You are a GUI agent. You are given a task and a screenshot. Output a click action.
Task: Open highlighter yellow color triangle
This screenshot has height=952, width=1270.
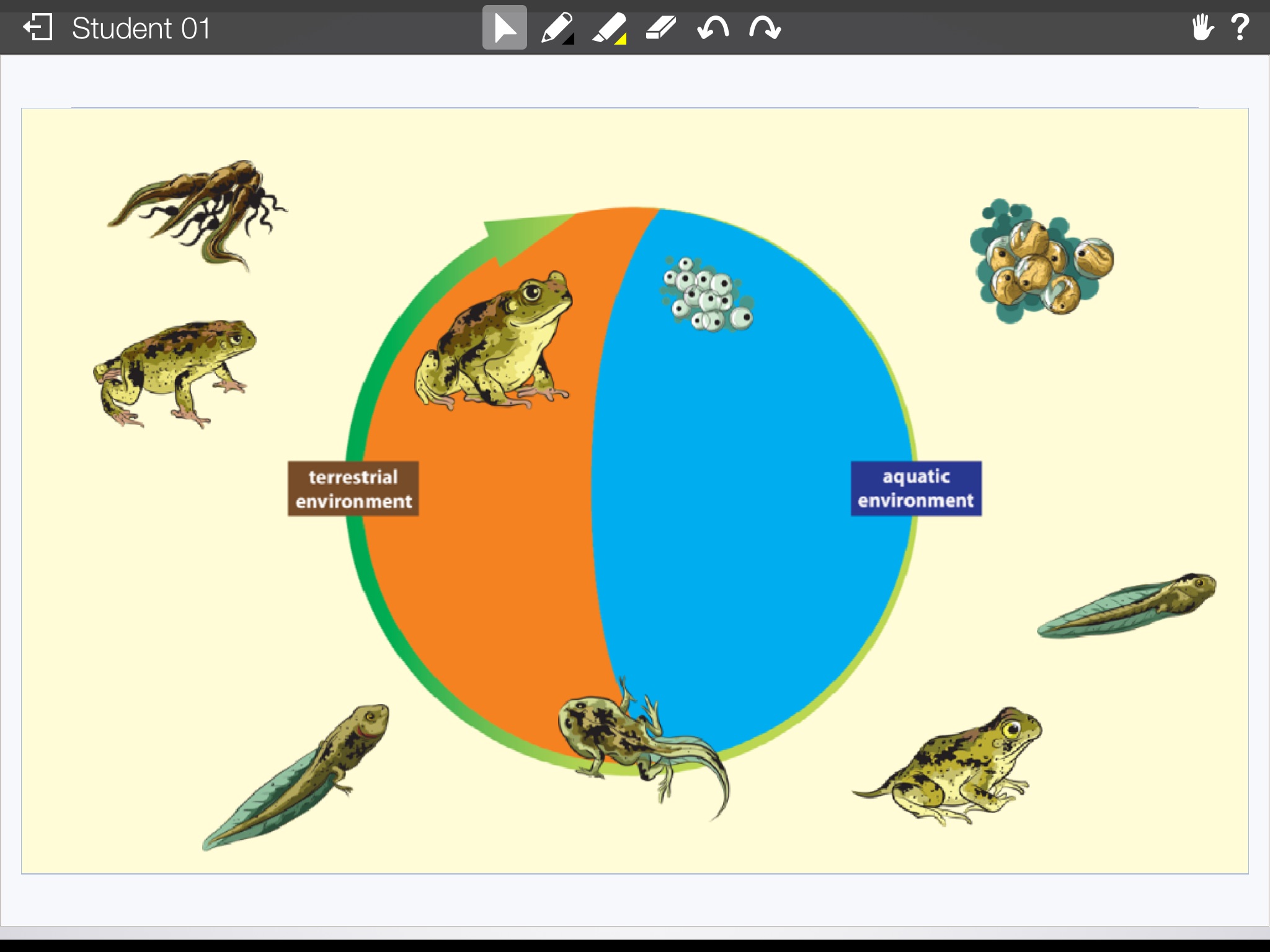(621, 39)
